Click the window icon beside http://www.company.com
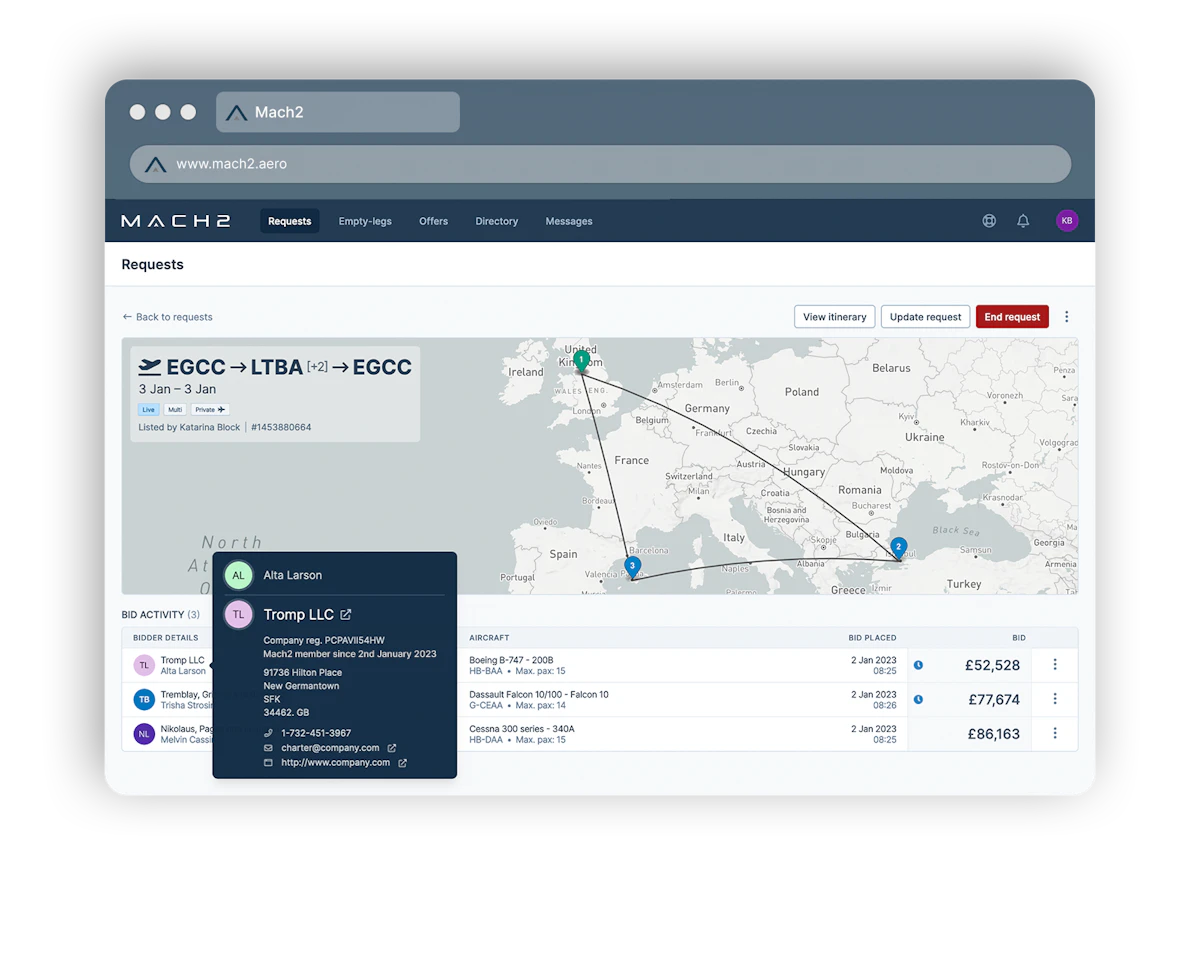 click(x=268, y=763)
